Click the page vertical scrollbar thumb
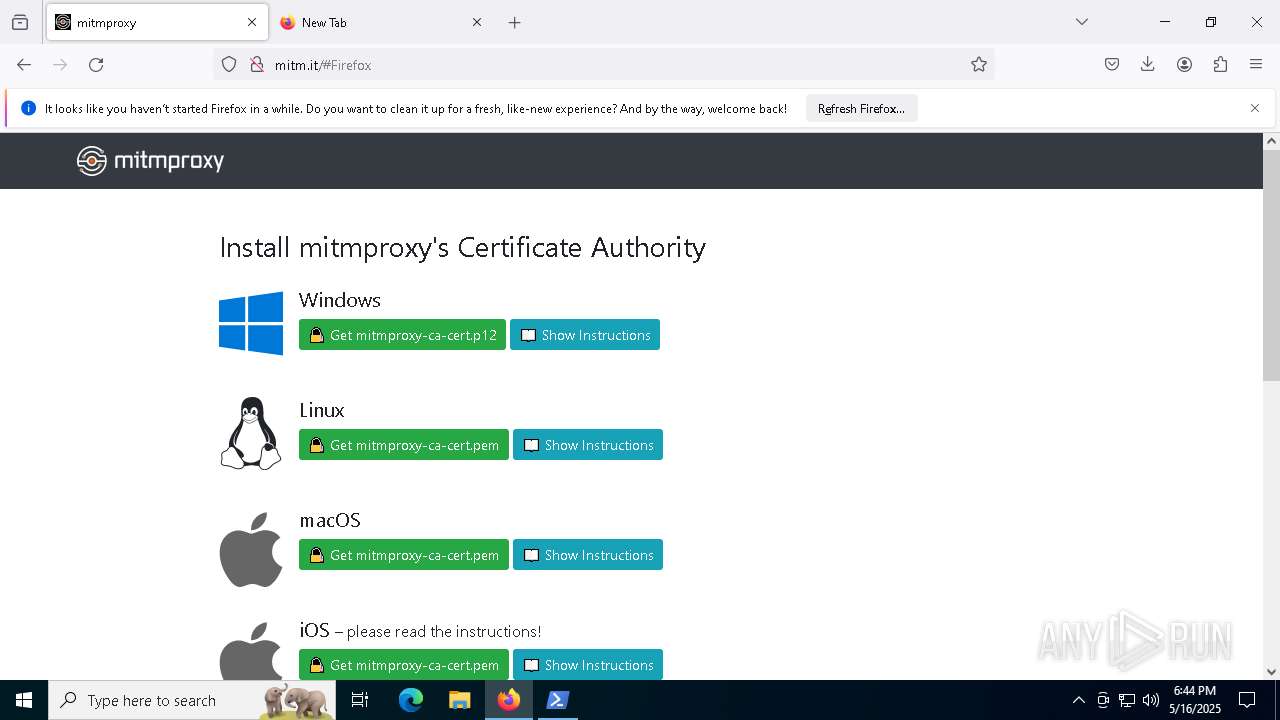 [x=1271, y=265]
